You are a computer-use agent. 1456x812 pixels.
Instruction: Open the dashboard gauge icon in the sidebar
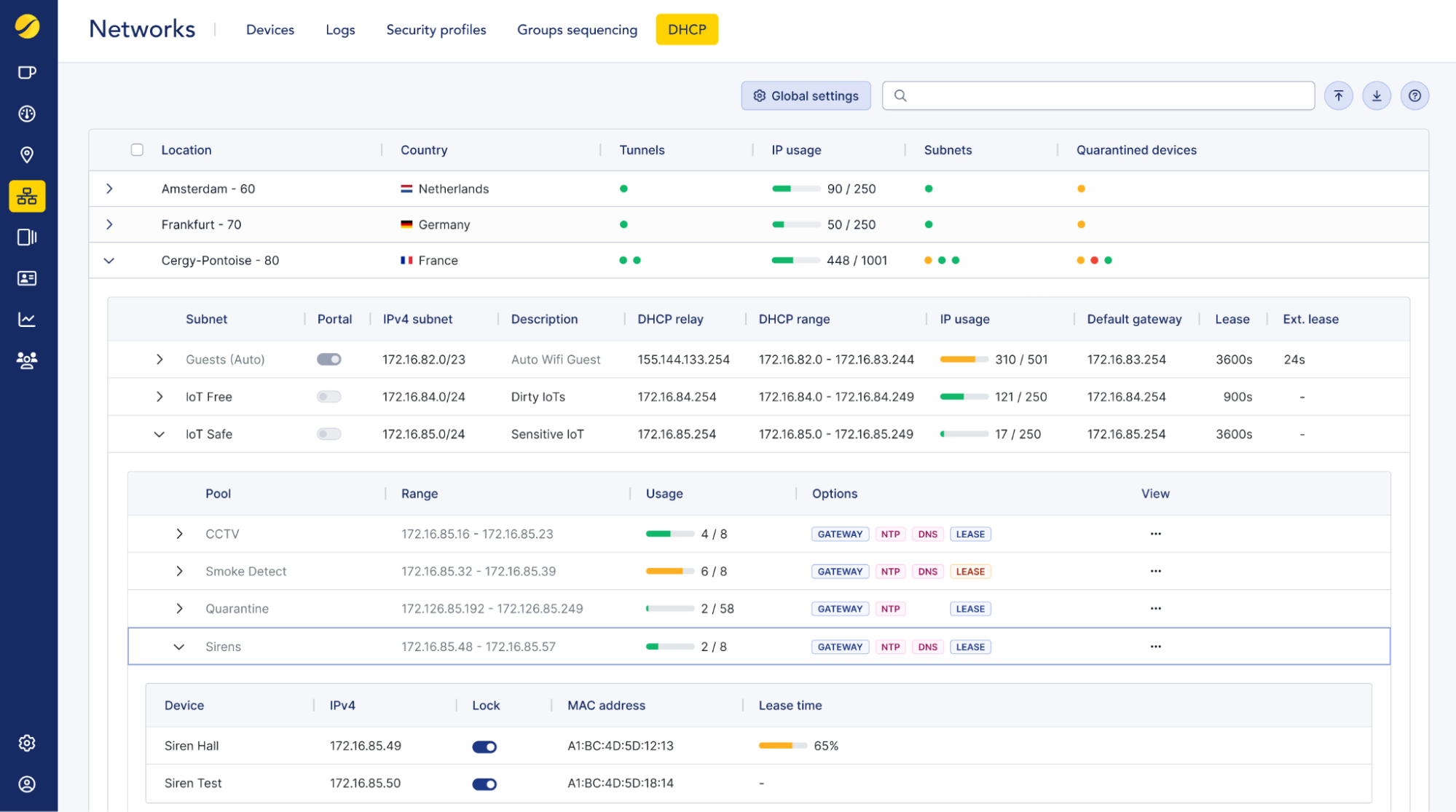[x=27, y=114]
